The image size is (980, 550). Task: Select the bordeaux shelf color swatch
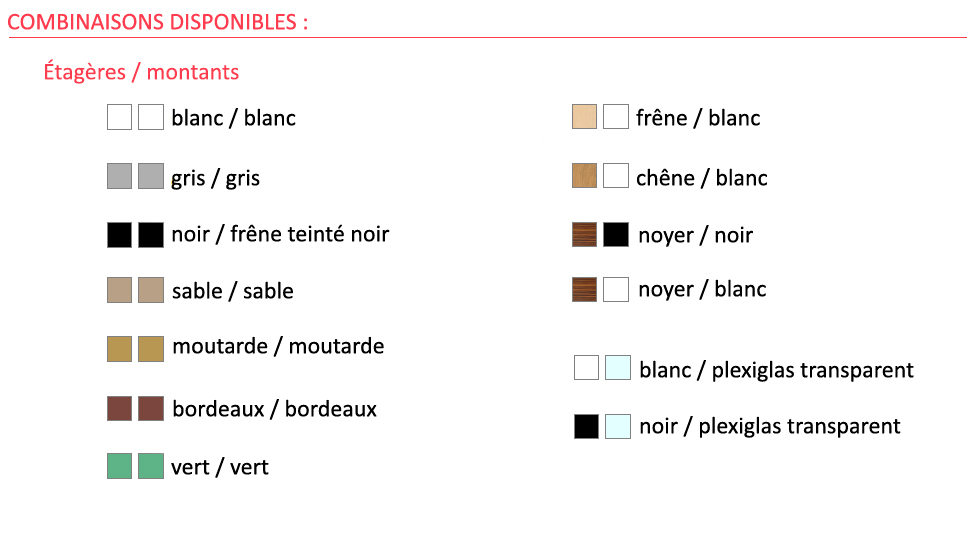coord(120,409)
